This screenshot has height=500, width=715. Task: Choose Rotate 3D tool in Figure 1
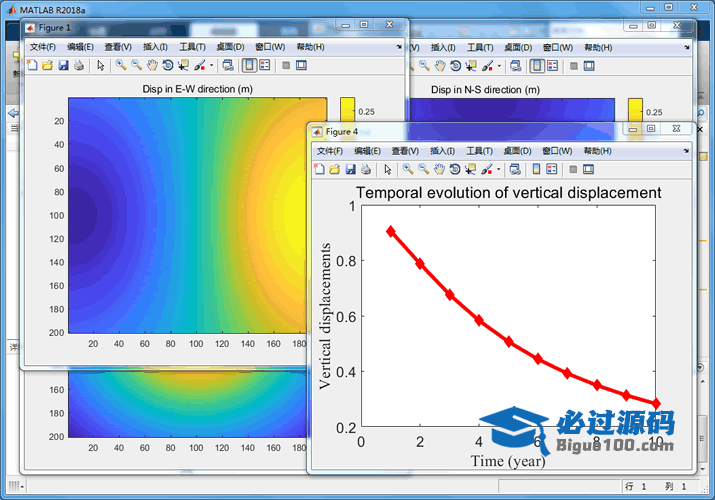click(168, 66)
